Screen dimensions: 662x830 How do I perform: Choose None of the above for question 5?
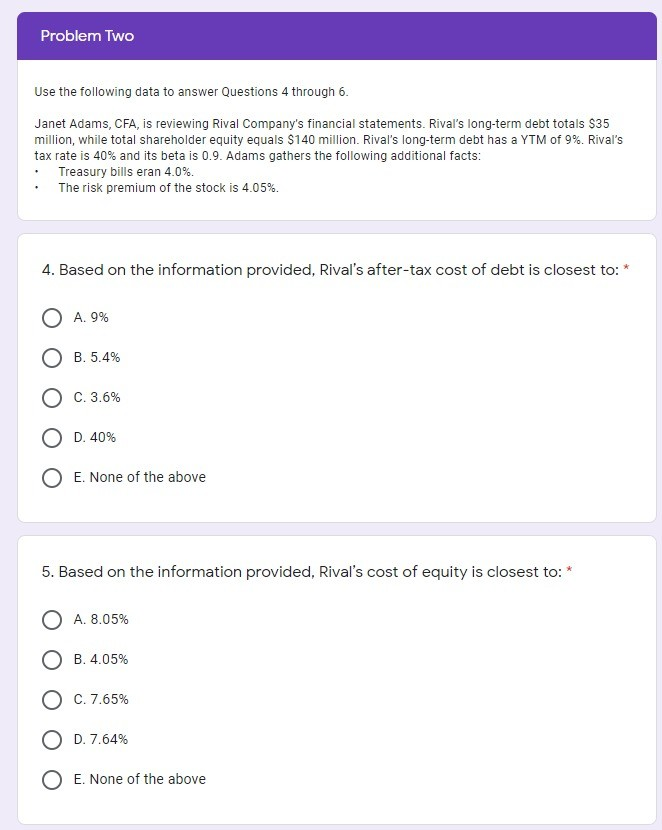pyautogui.click(x=52, y=779)
